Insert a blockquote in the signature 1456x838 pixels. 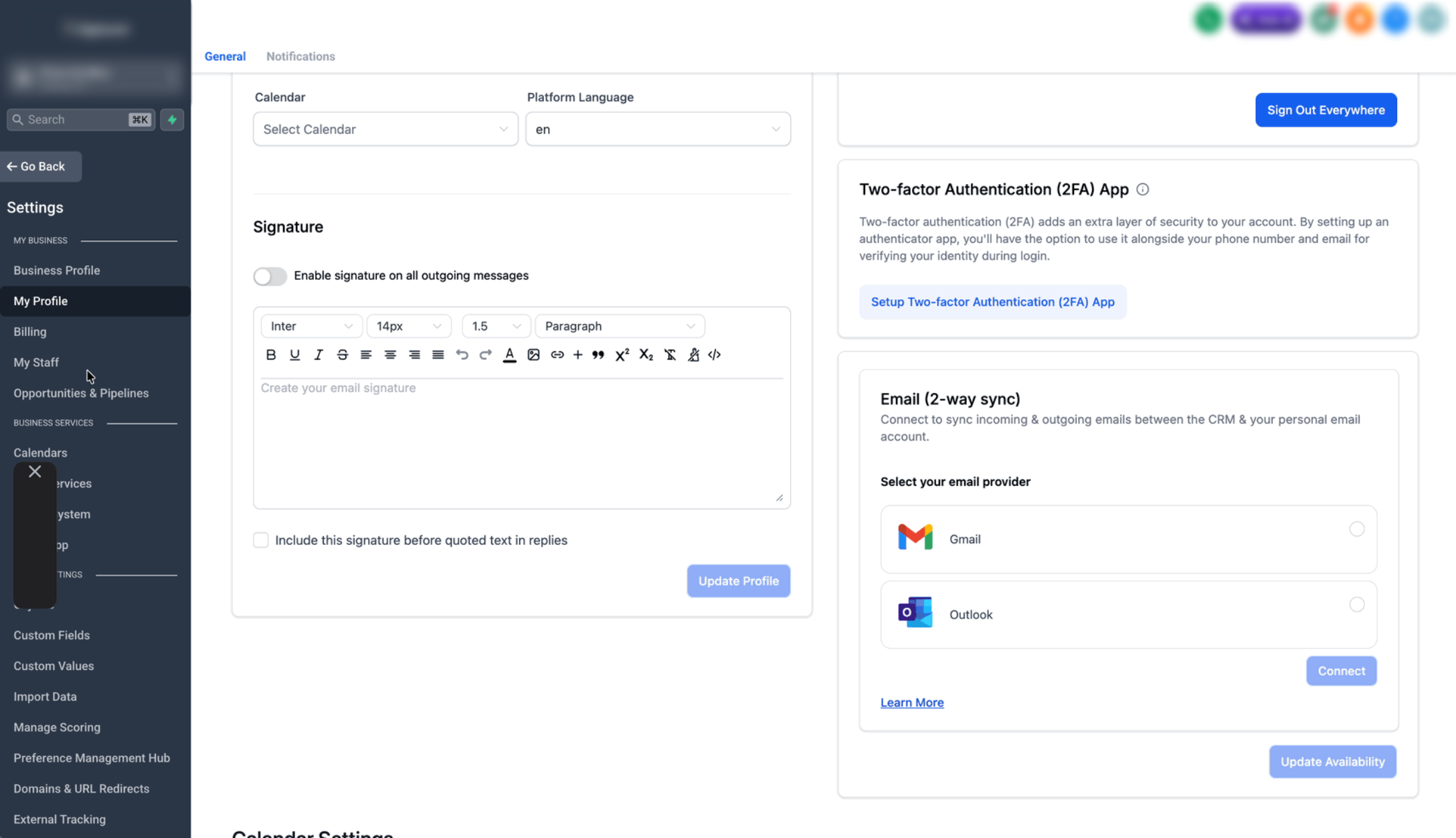598,355
